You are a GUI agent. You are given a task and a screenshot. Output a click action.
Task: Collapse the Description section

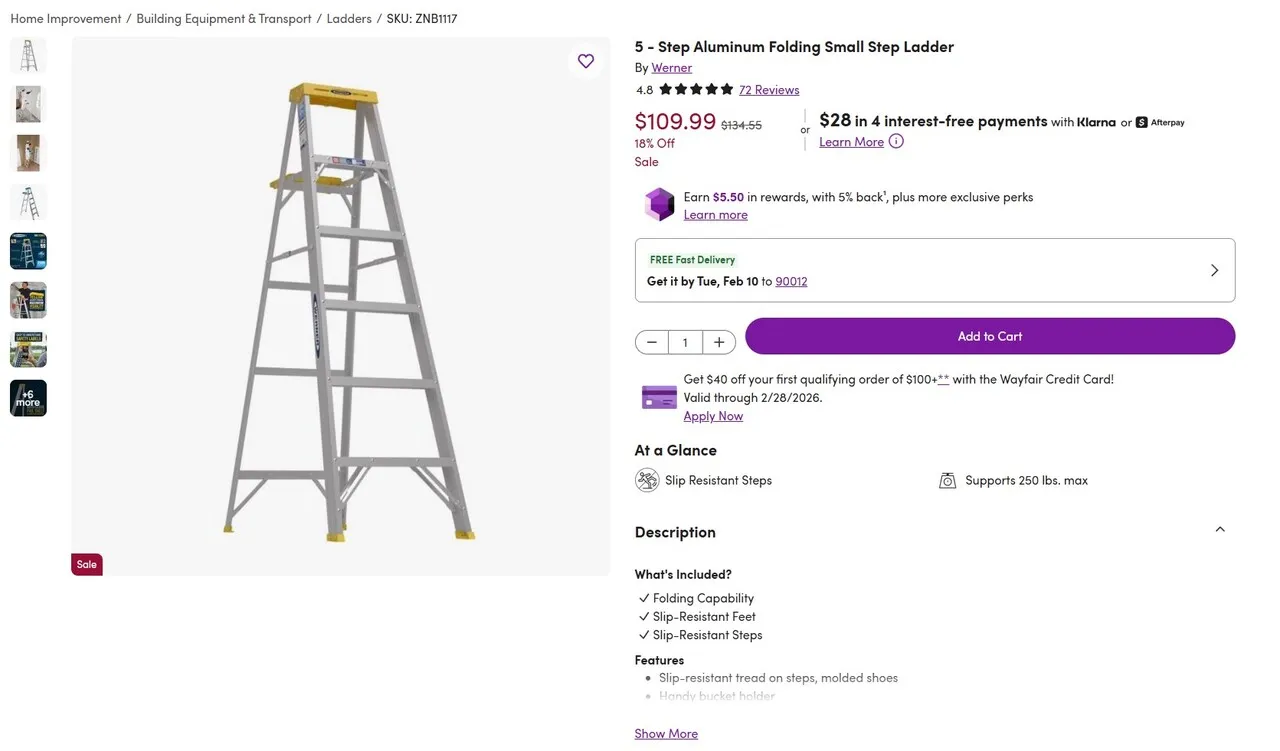pos(1220,529)
